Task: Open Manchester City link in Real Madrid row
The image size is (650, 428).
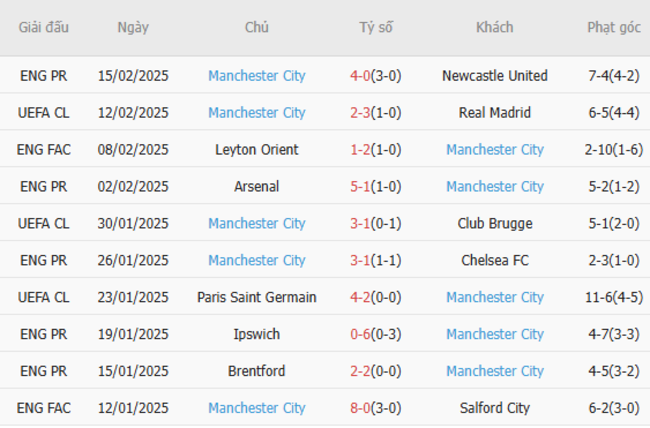Action: pos(257,113)
